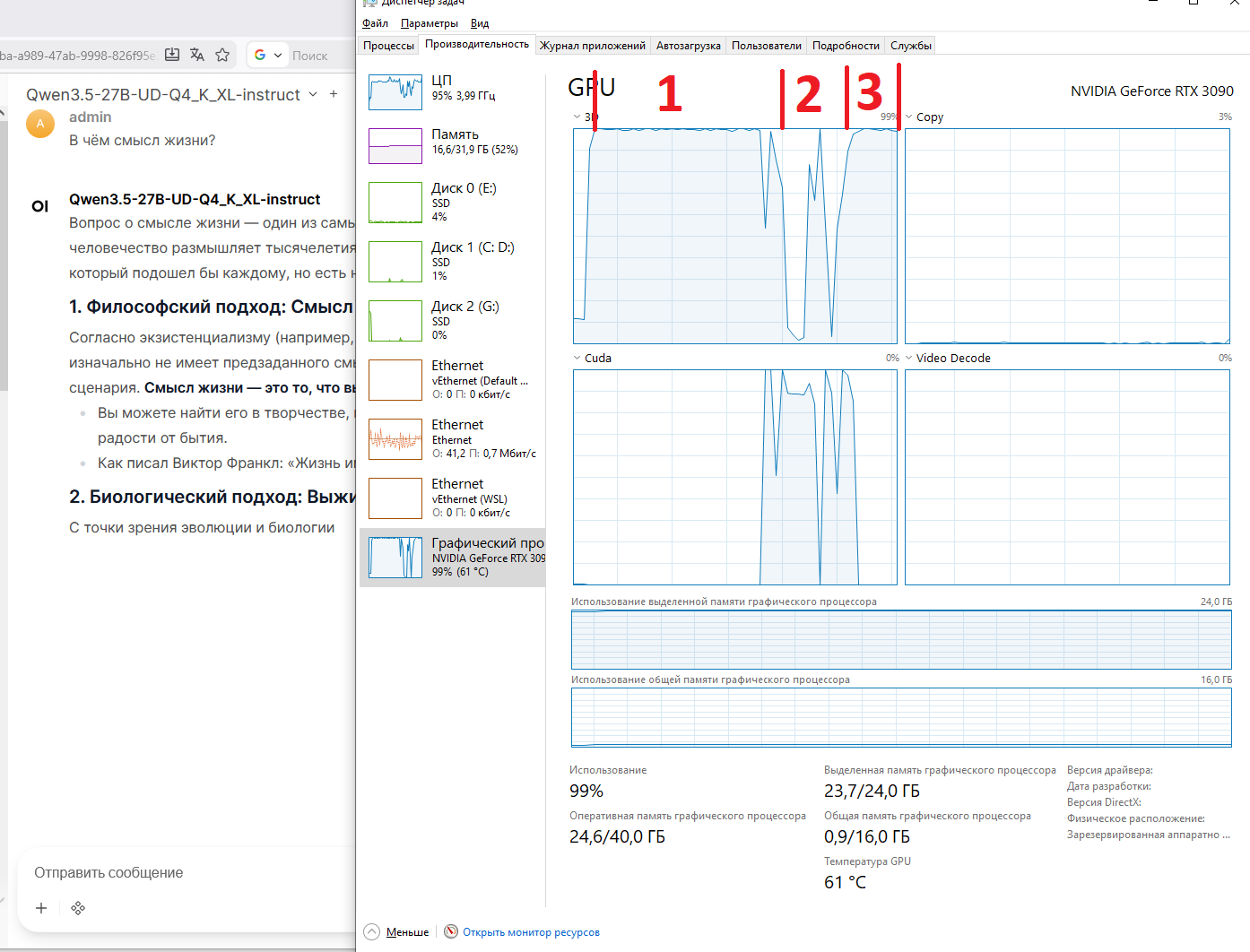
Task: Switch to the Процессы tab
Action: pos(388,46)
